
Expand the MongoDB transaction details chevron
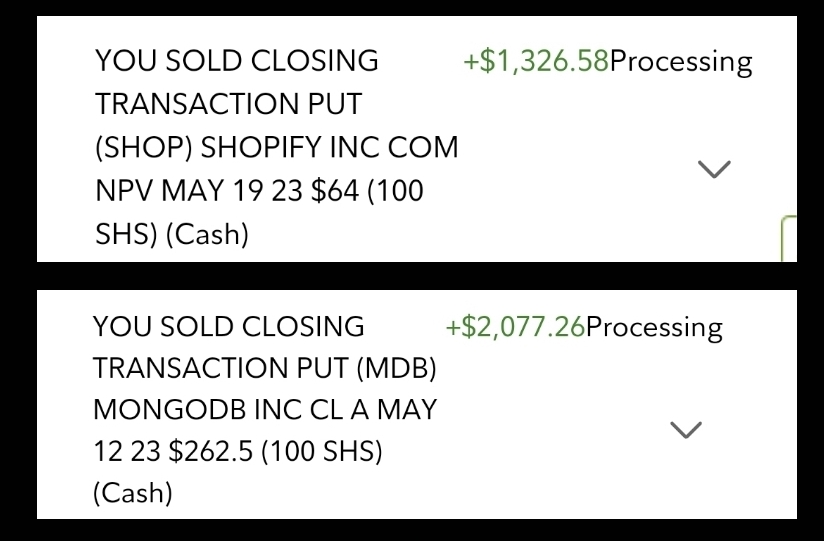coord(685,430)
